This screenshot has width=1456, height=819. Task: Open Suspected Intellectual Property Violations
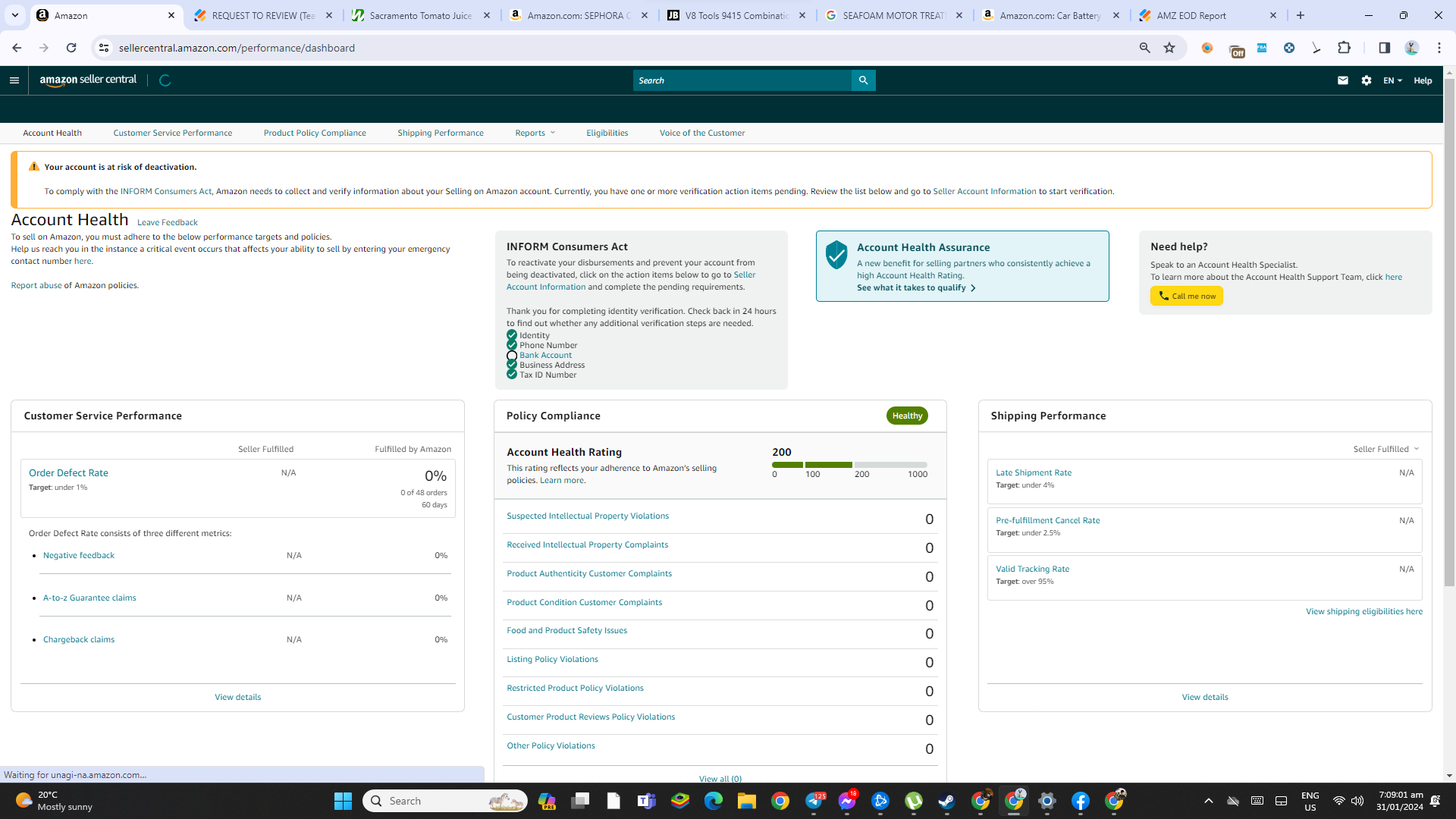[588, 516]
